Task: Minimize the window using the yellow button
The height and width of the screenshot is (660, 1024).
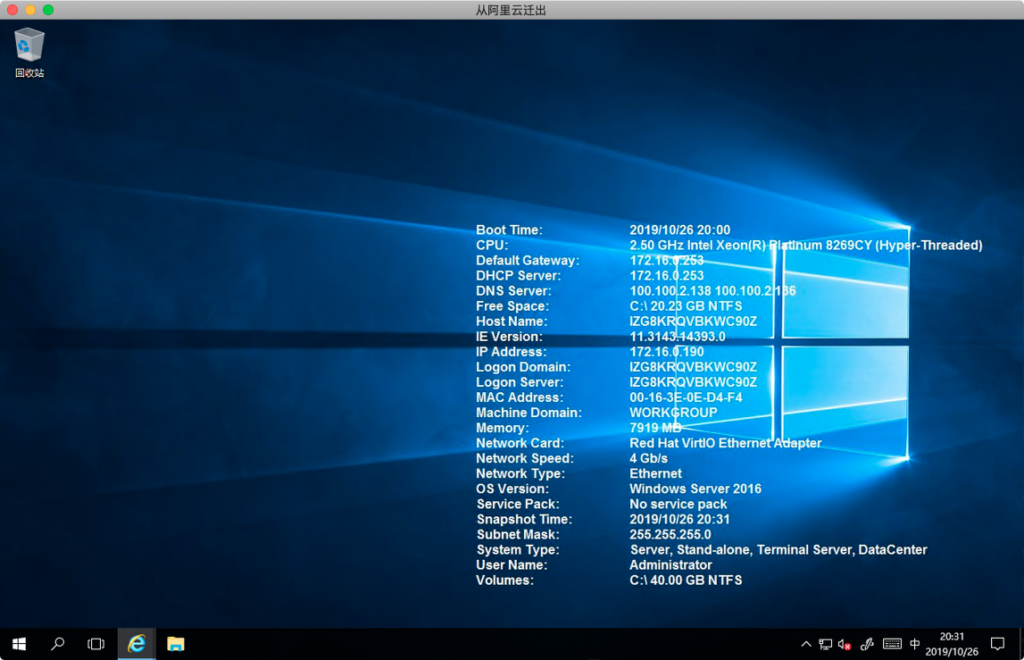Action: (30, 9)
